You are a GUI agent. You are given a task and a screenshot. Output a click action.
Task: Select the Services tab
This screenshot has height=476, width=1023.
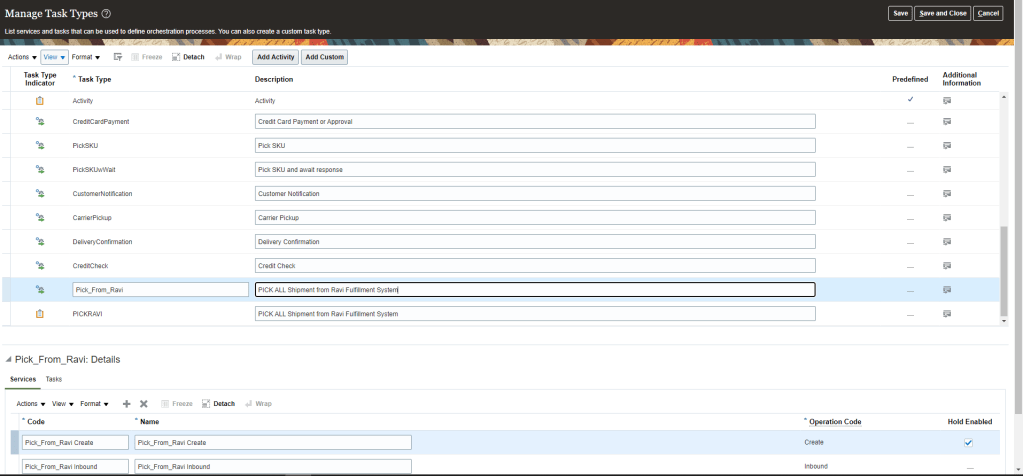22,380
